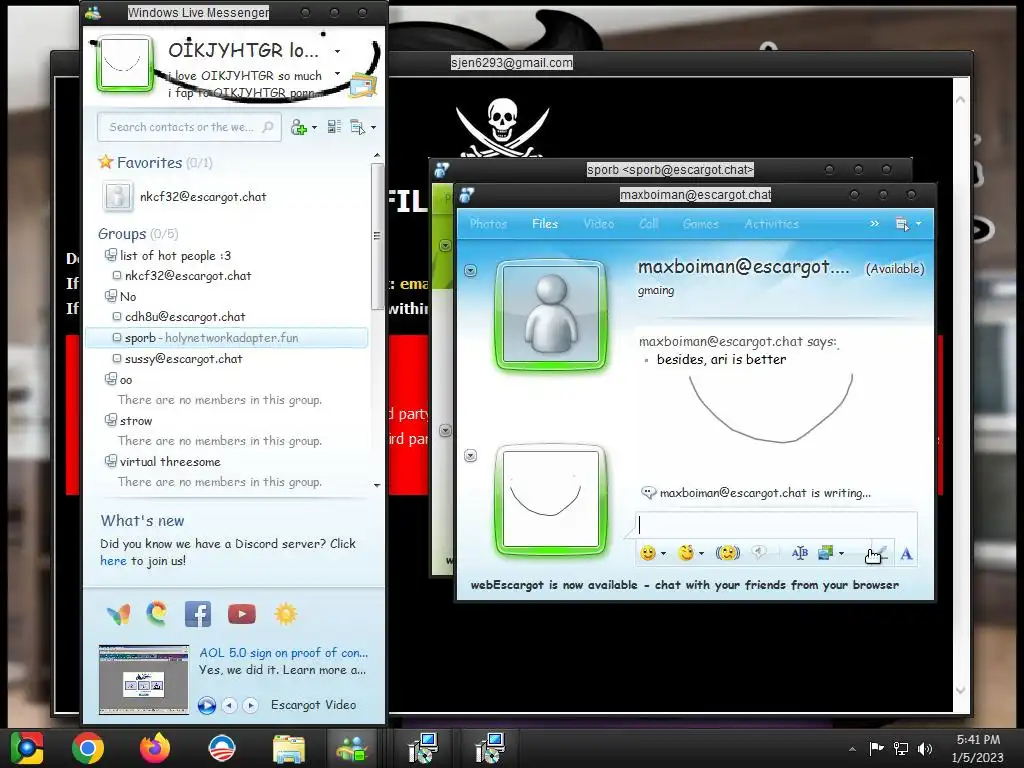Open the display name status dropdown arrow
Viewport: 1024px width, 768px height.
click(338, 51)
